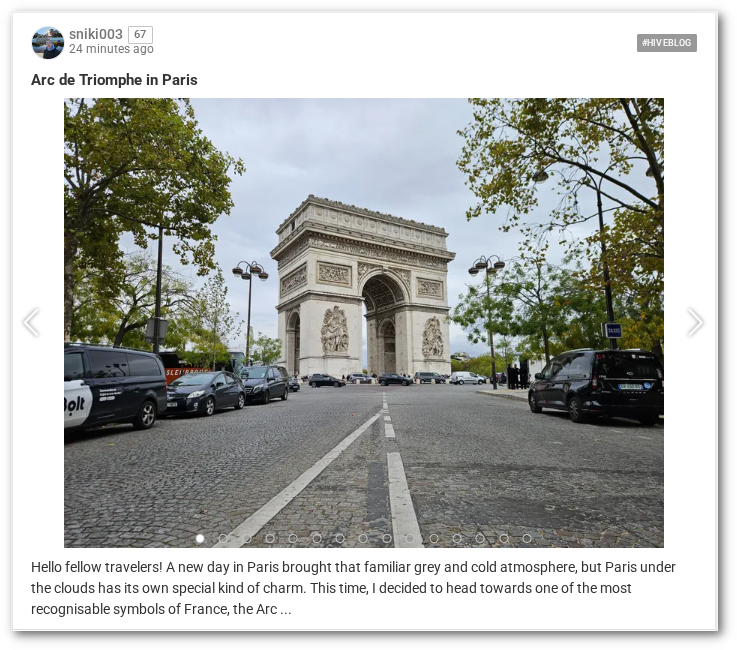Jump to the fifth carousel dot
The height and width of the screenshot is (650, 737).
pyautogui.click(x=293, y=539)
